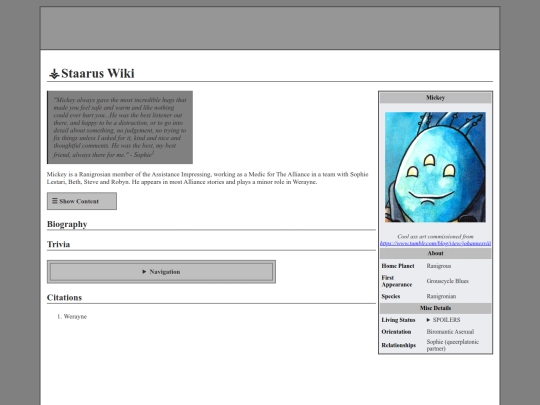Click the Mickey infobox title
The height and width of the screenshot is (405, 540).
pyautogui.click(x=435, y=98)
